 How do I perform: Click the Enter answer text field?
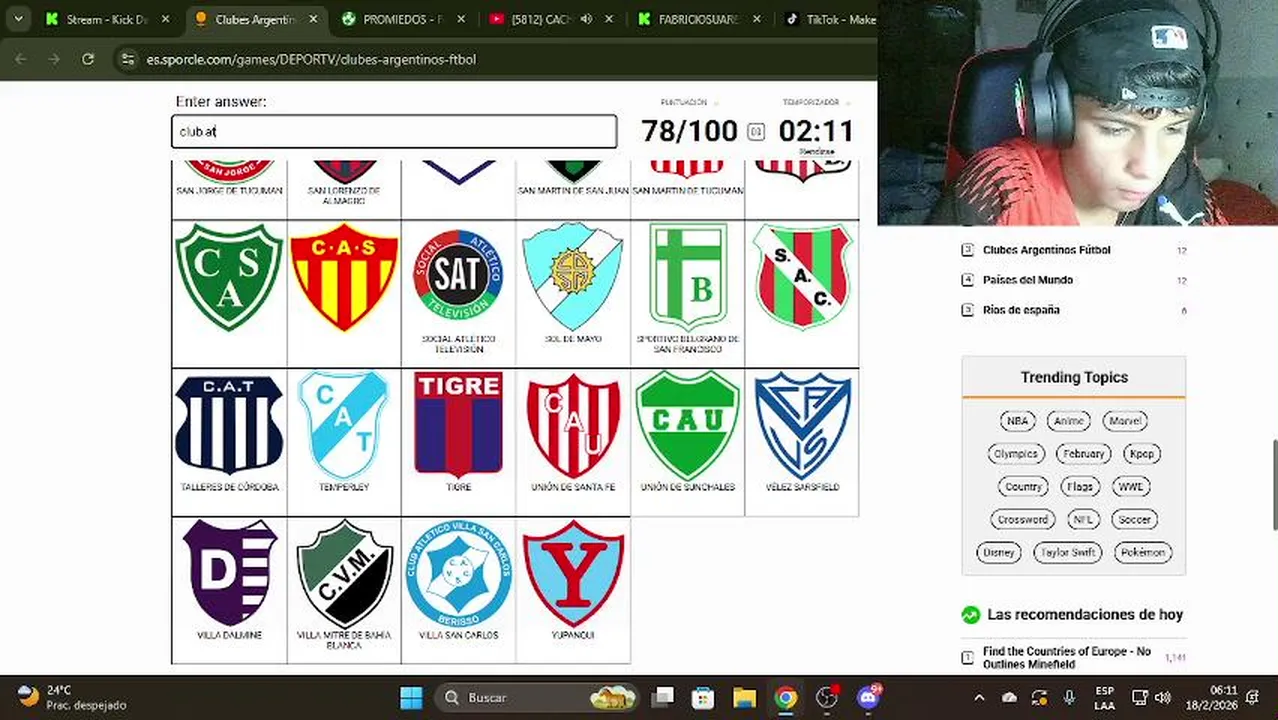tap(394, 131)
